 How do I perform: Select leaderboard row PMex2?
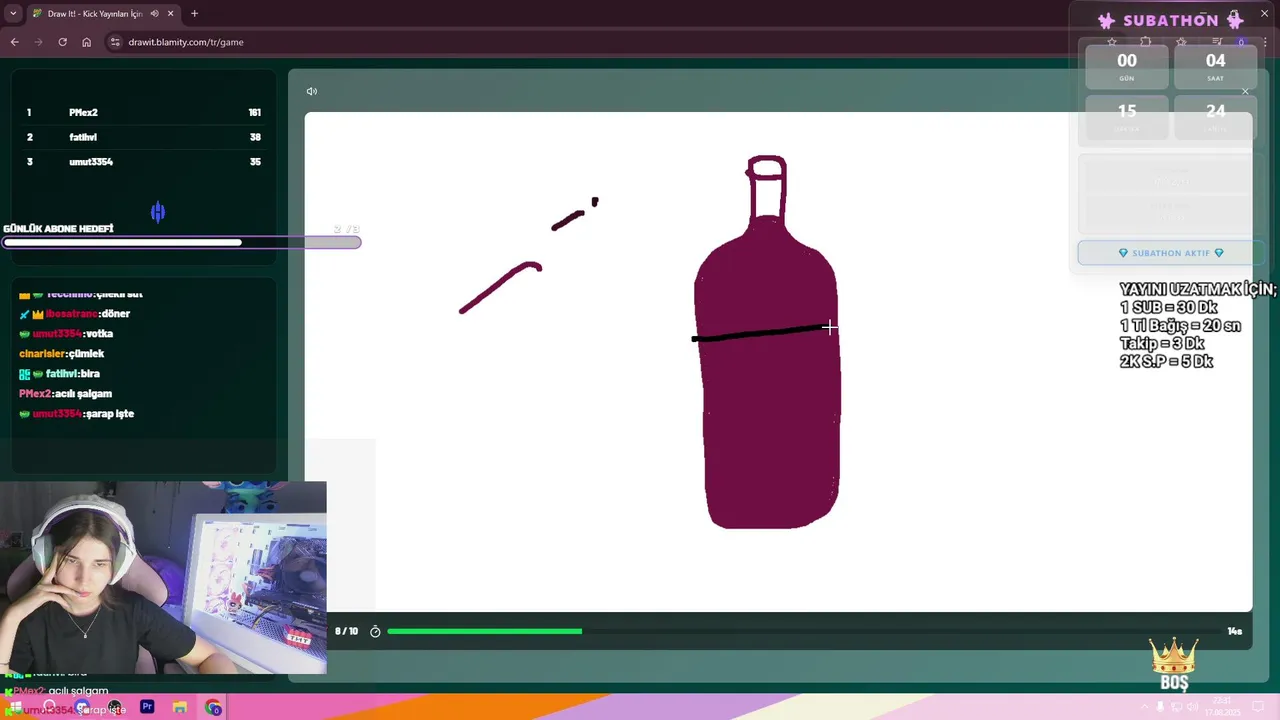pos(144,113)
